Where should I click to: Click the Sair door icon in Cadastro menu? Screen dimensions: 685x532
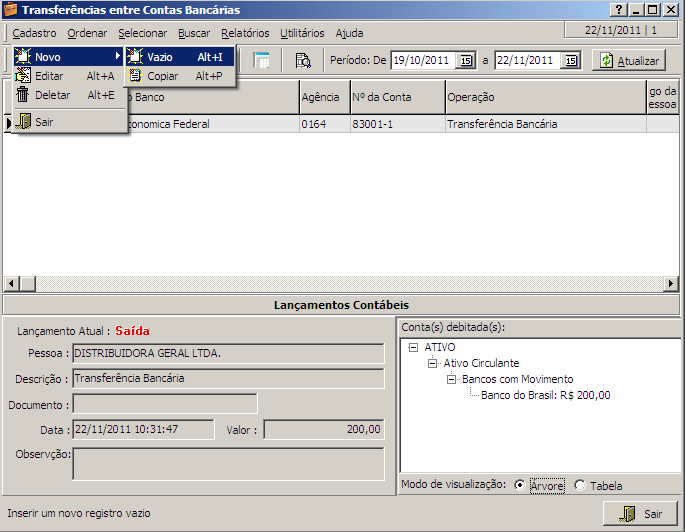pyautogui.click(x=23, y=121)
